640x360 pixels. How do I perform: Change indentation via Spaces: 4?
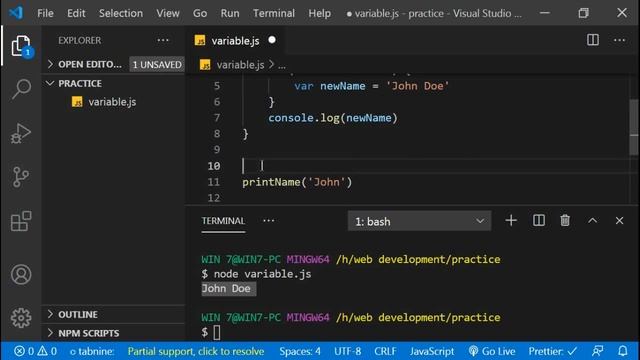click(300, 351)
